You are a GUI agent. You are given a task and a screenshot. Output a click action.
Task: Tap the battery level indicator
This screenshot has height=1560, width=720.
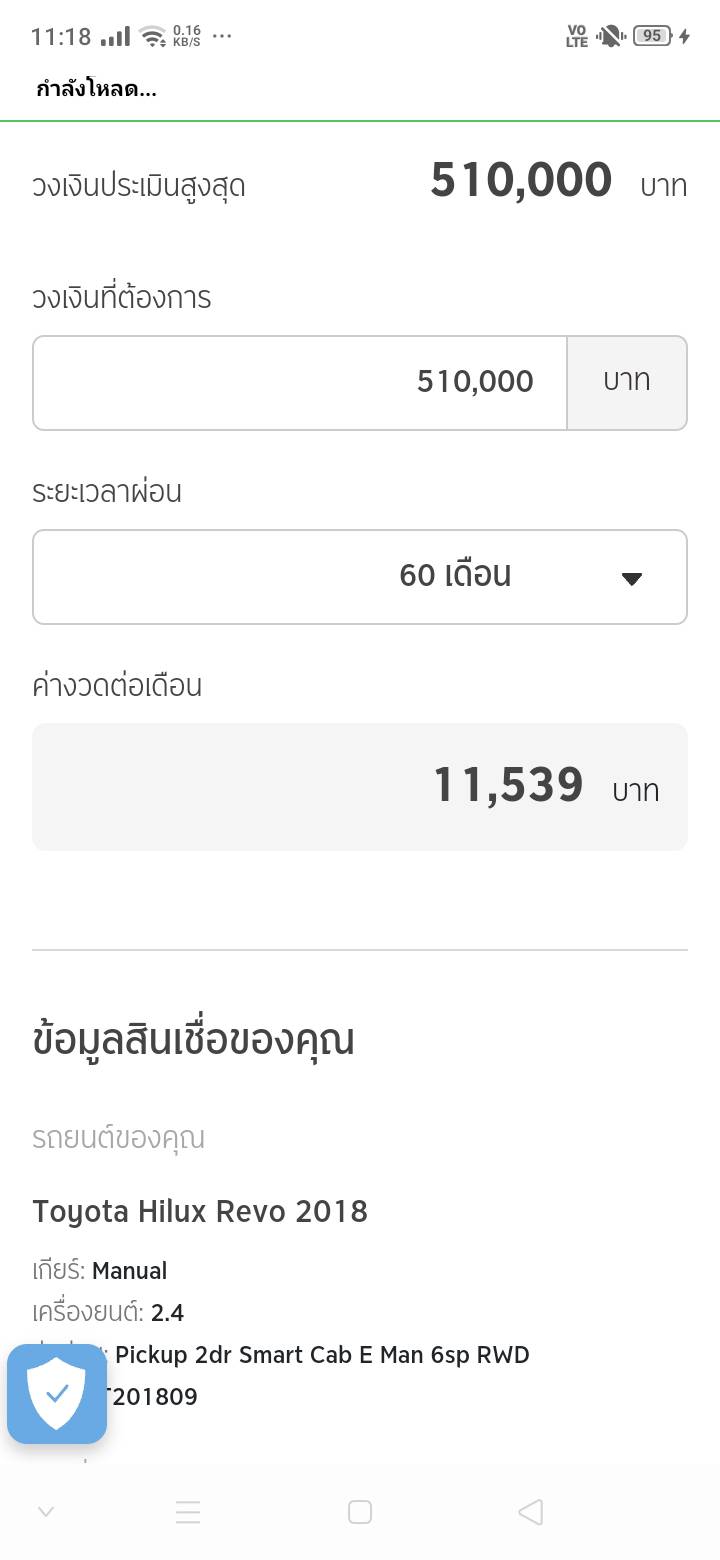click(x=652, y=36)
